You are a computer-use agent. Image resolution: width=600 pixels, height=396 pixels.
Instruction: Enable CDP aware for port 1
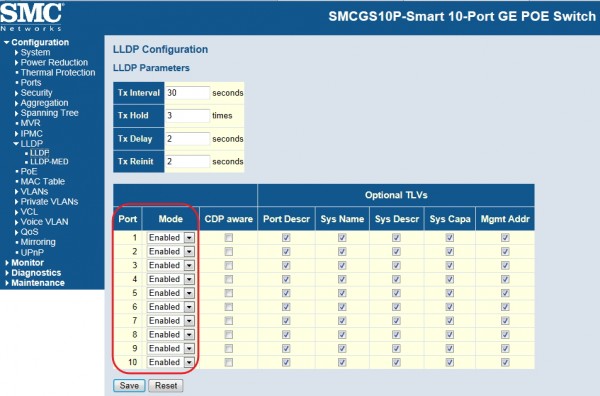pyautogui.click(x=229, y=238)
